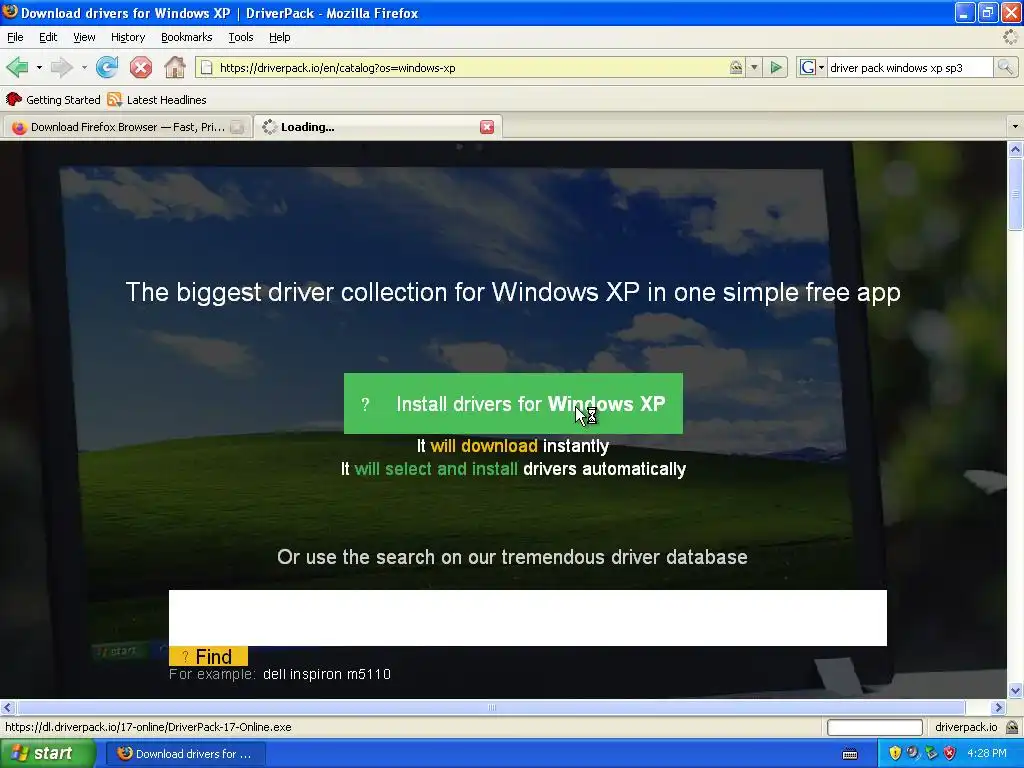Click the driverpack.io domain label in status bar
Image resolution: width=1024 pixels, height=768 pixels.
coord(966,727)
